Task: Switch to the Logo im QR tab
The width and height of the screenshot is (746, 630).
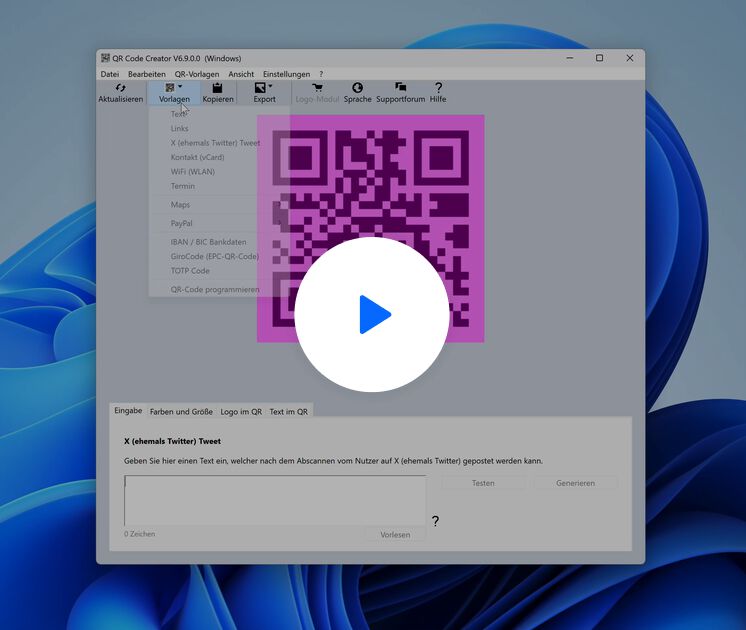Action: click(x=241, y=412)
